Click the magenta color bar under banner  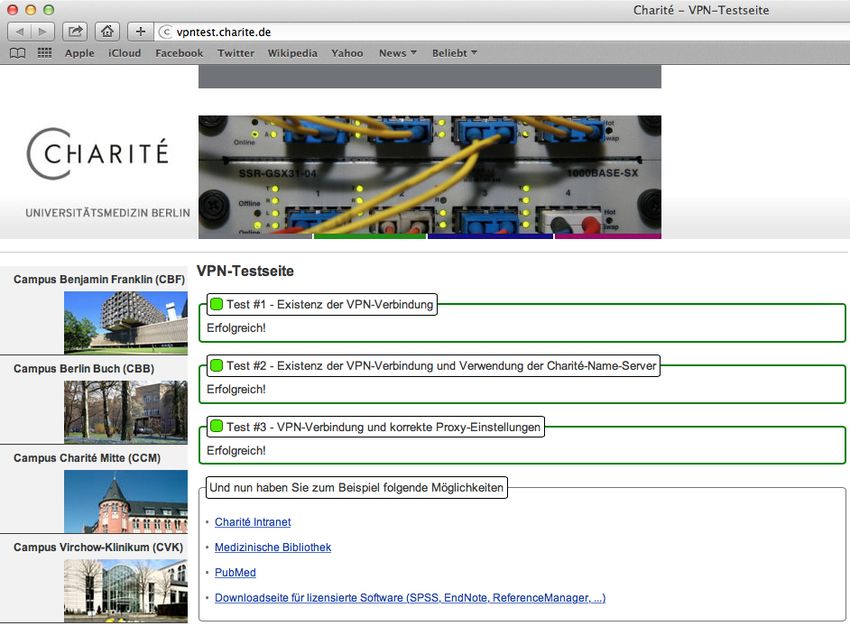608,236
